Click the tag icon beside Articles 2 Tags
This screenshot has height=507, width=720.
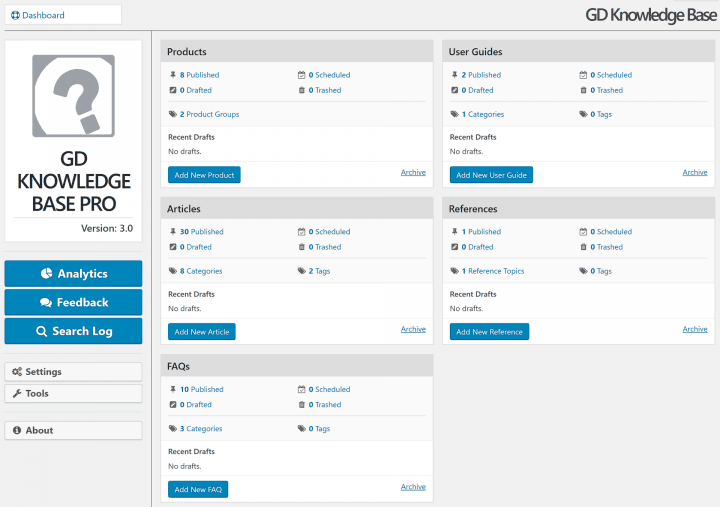pos(302,271)
